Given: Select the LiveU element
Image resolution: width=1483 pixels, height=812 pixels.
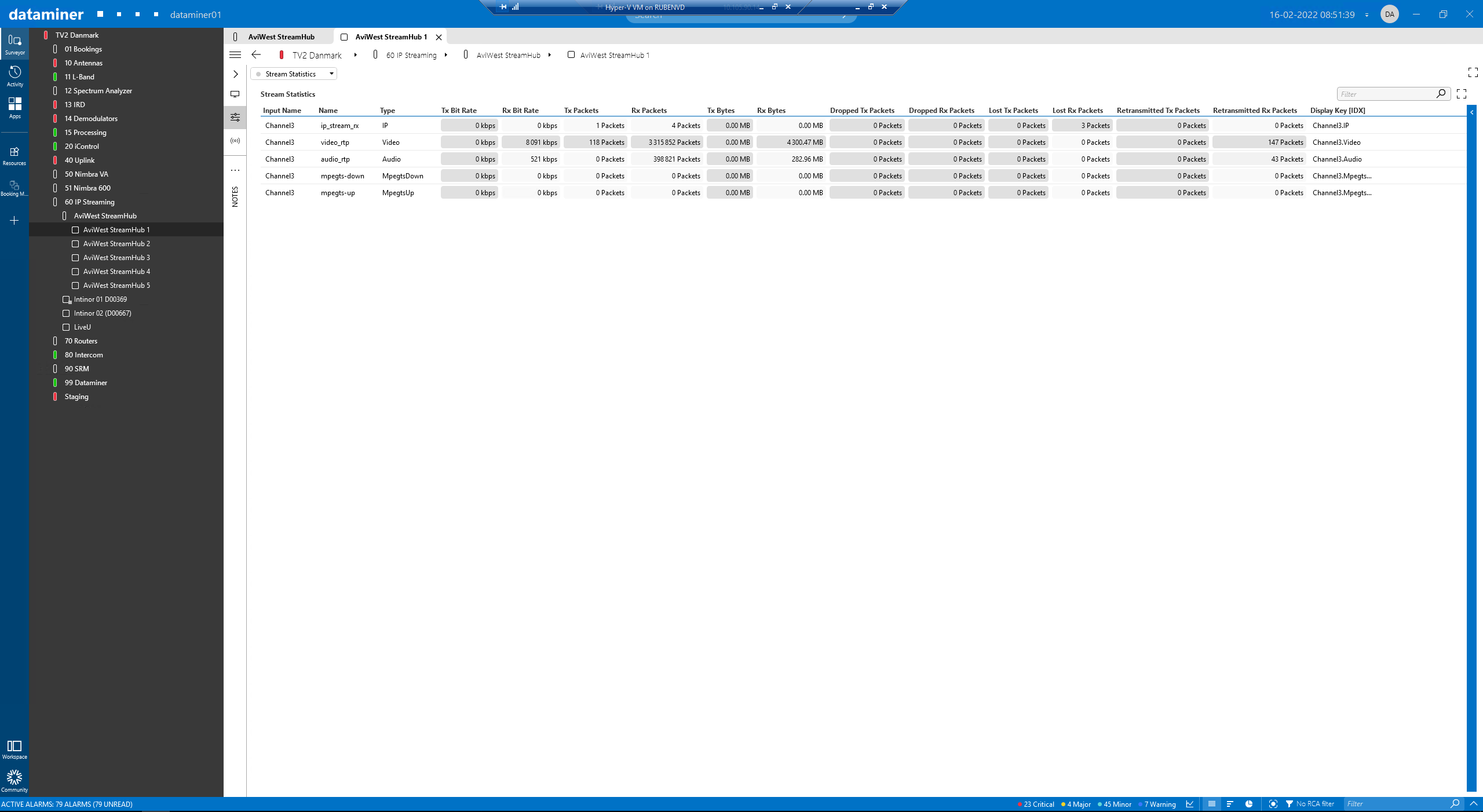Looking at the screenshot, I should pos(82,327).
